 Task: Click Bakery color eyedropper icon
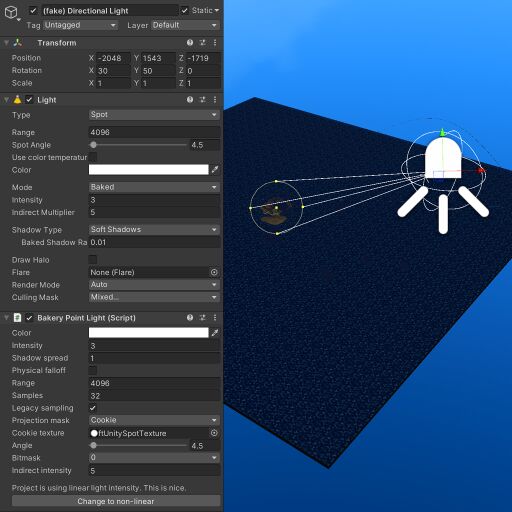pyautogui.click(x=215, y=332)
